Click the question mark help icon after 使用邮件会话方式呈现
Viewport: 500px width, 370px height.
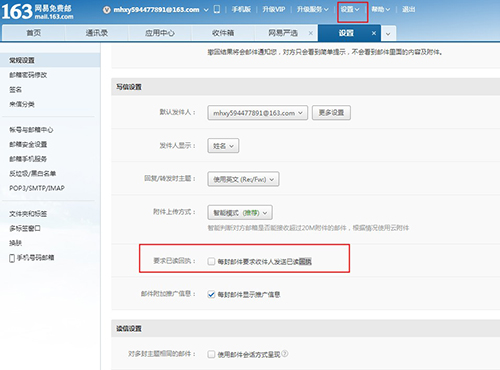point(285,354)
